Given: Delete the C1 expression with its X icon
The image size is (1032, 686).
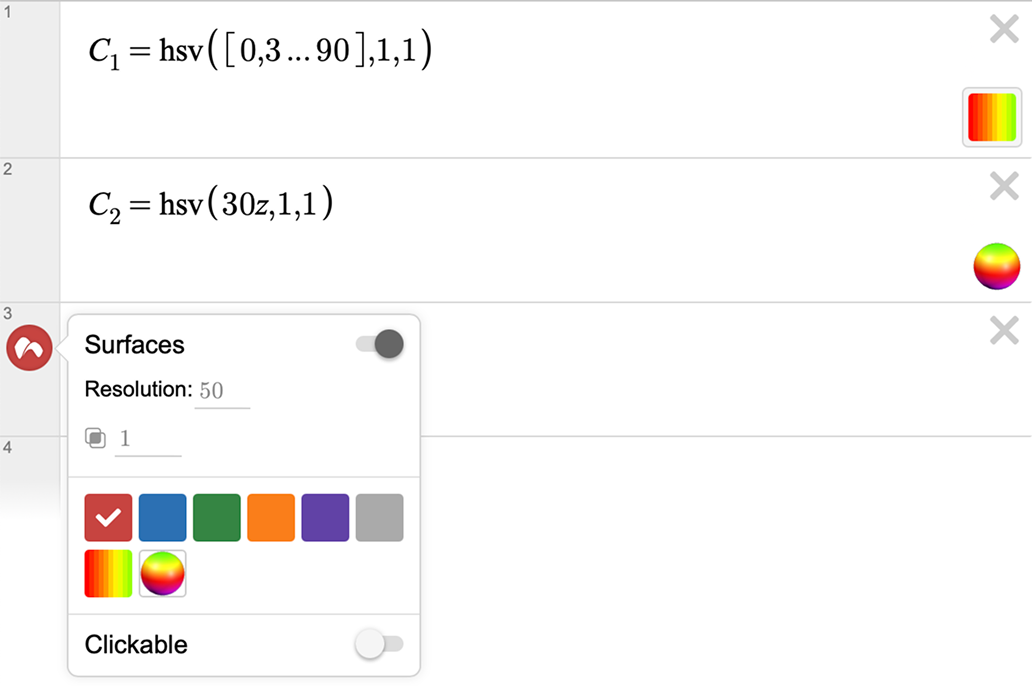Looking at the screenshot, I should 1003,29.
